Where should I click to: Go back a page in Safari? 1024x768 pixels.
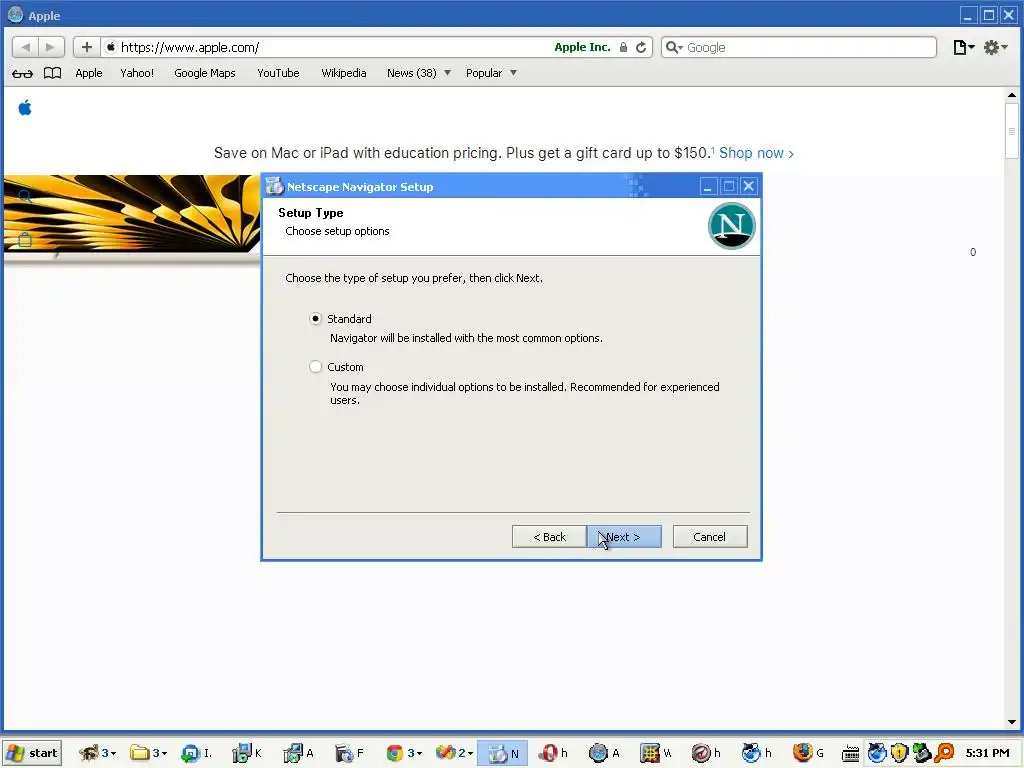point(25,47)
